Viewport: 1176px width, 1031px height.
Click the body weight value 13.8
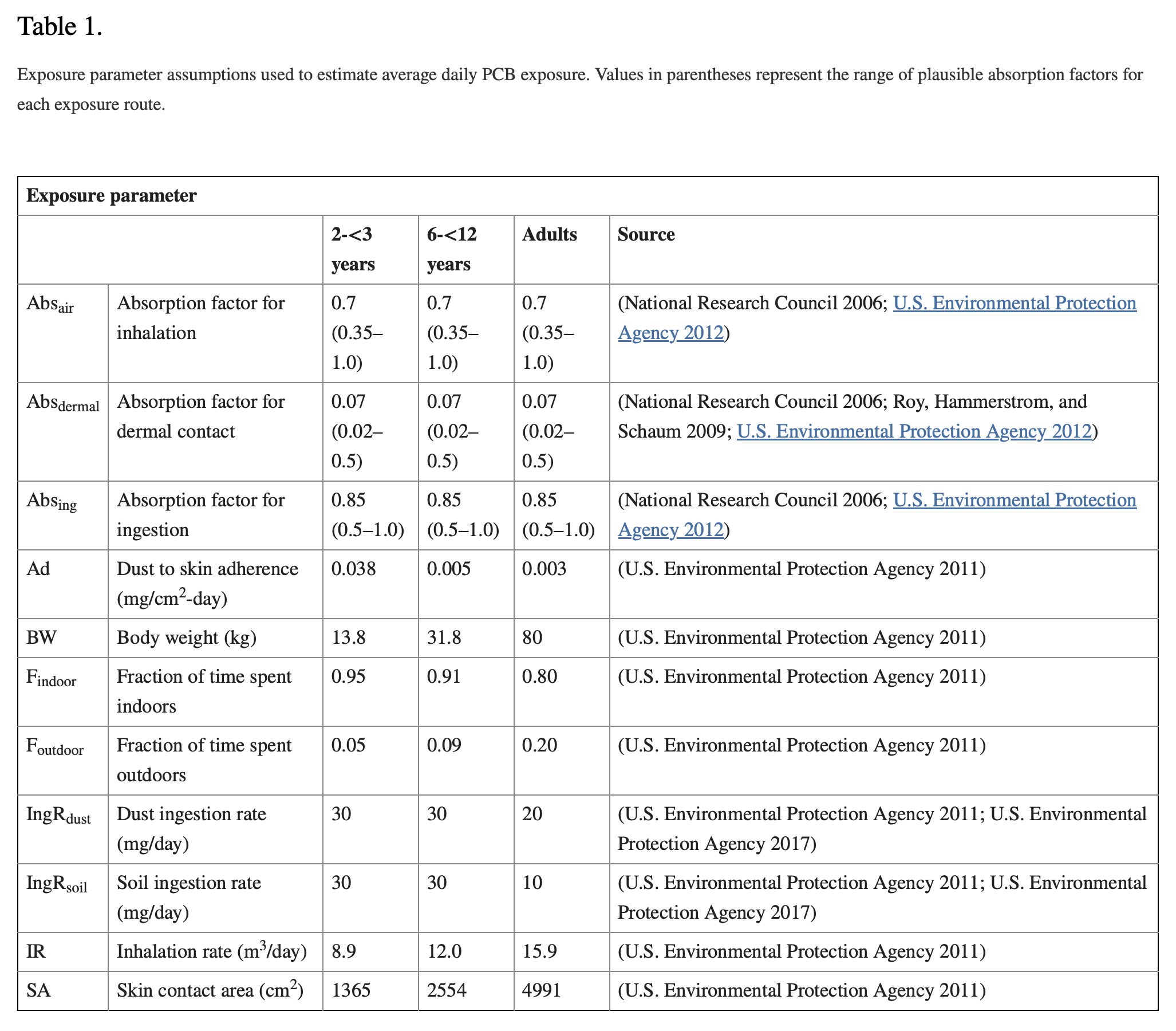[349, 638]
